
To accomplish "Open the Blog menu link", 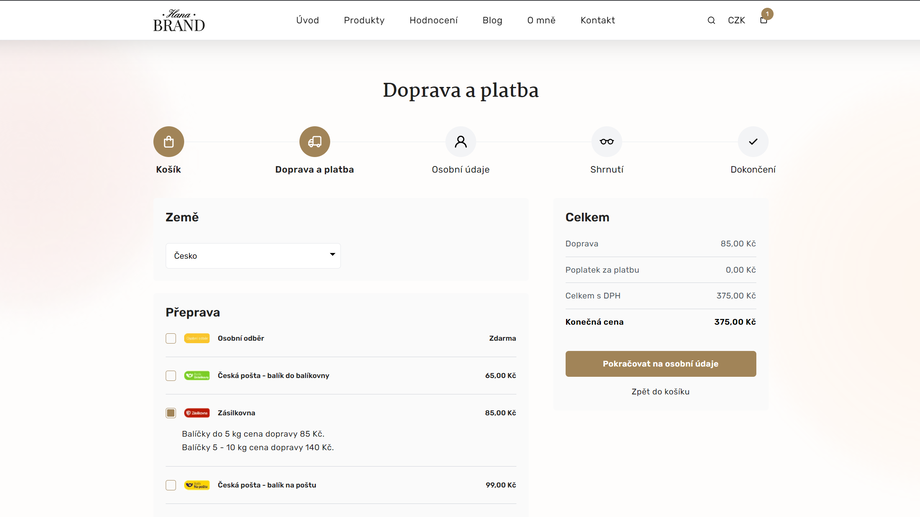I will 492,20.
